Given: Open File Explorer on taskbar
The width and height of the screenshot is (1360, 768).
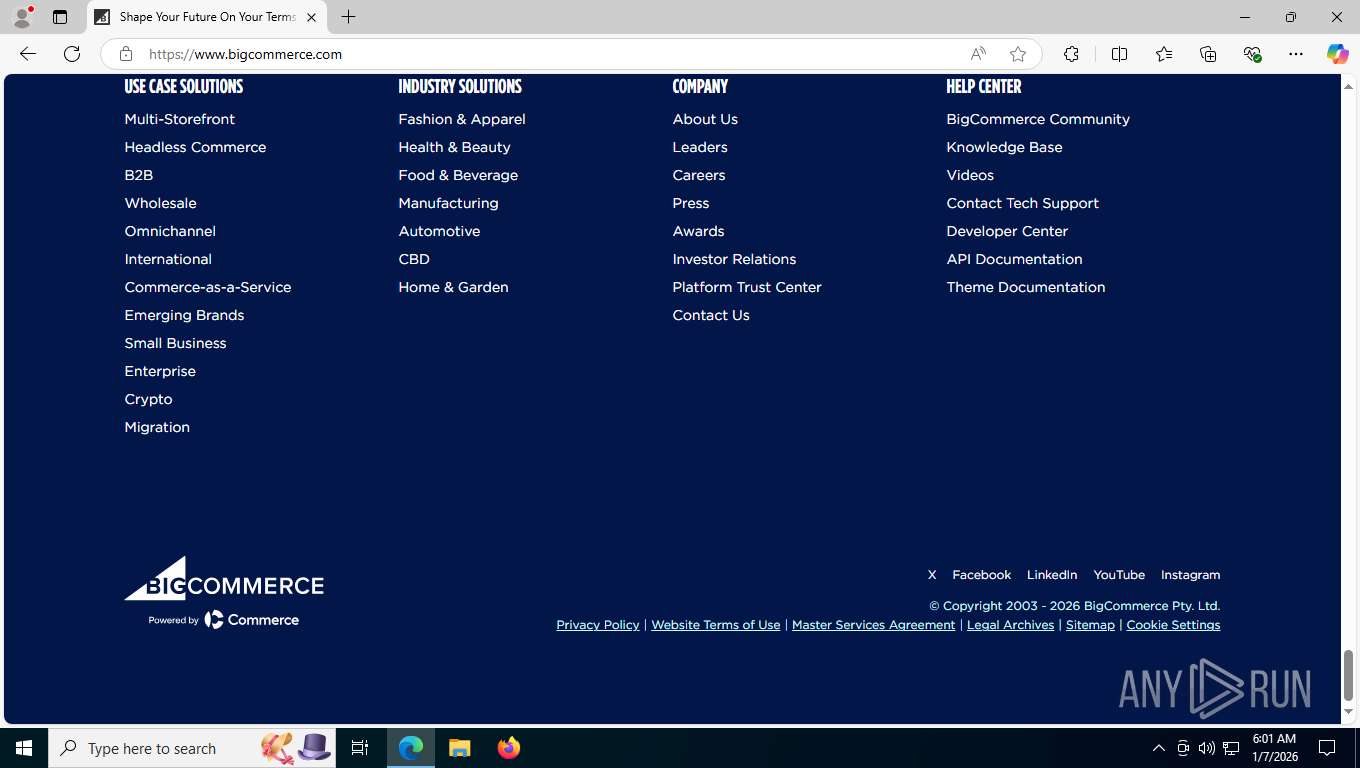Looking at the screenshot, I should pos(460,748).
